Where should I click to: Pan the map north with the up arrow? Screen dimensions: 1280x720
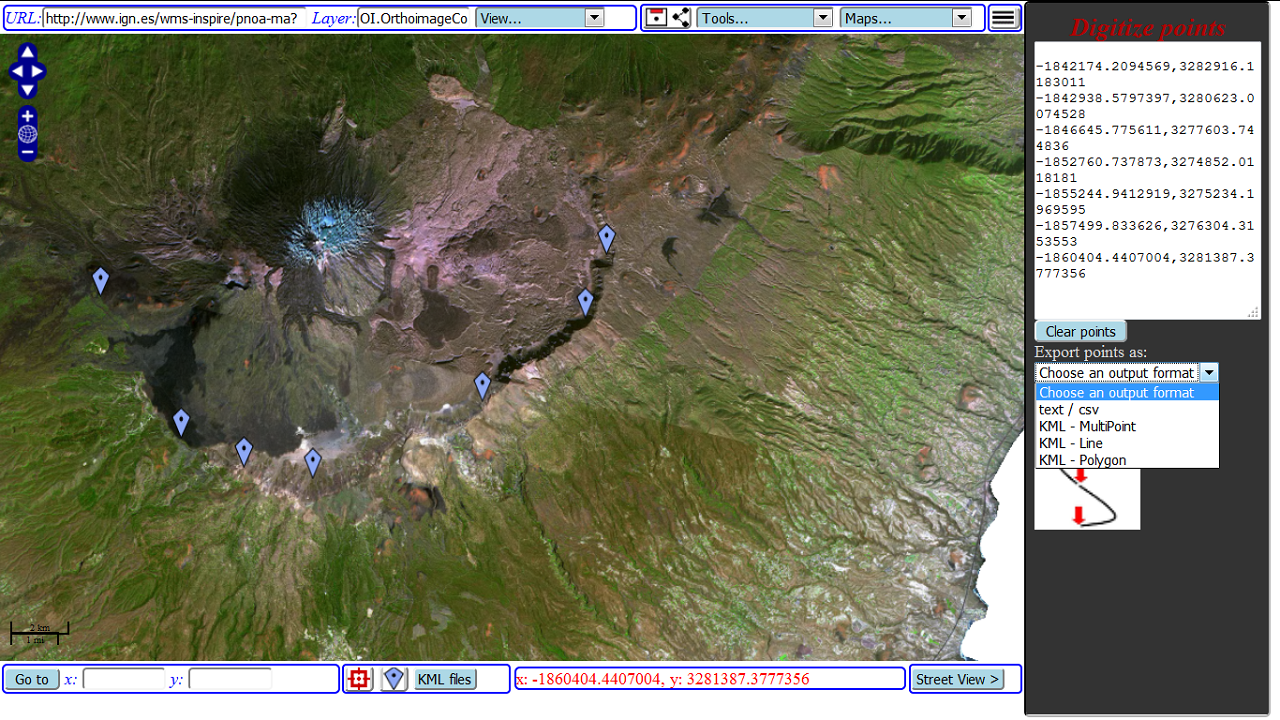tap(26, 53)
